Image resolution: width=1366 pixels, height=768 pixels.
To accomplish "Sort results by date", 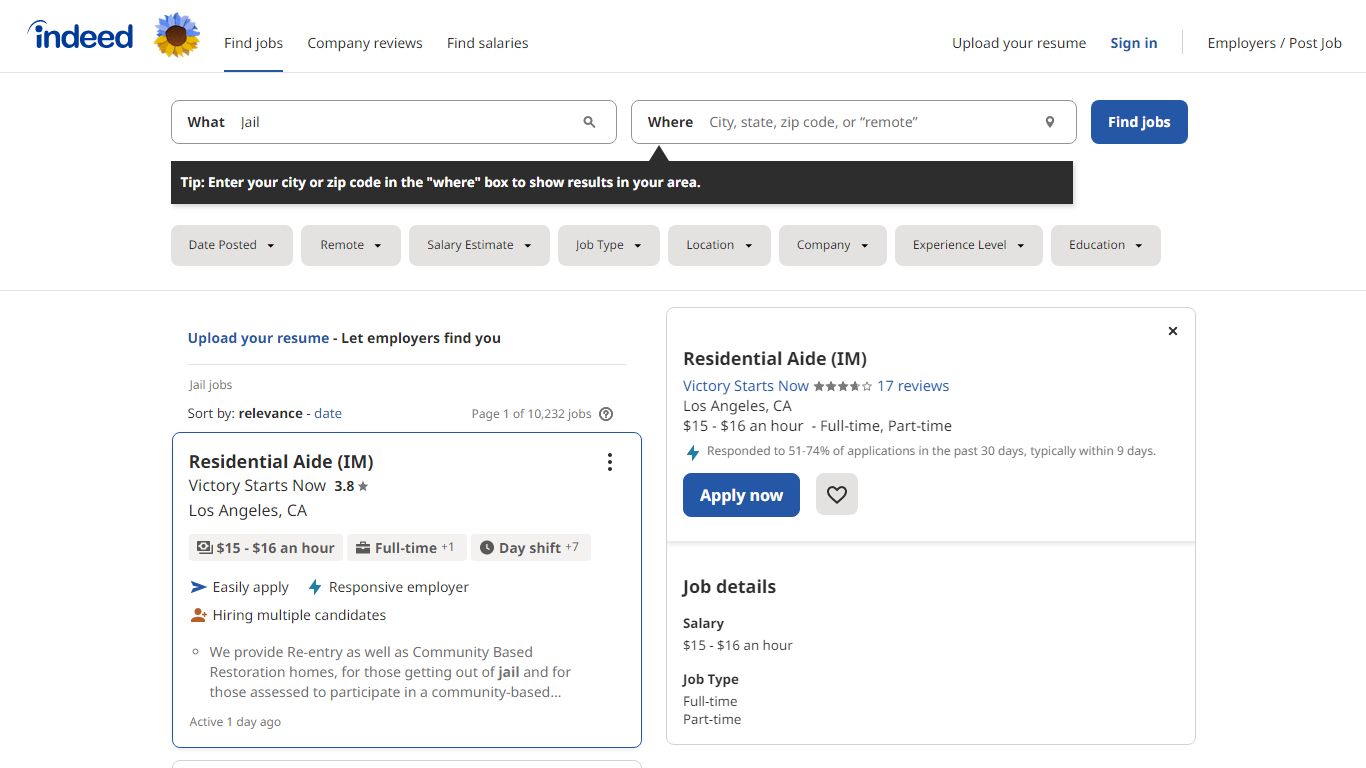I will coord(328,413).
